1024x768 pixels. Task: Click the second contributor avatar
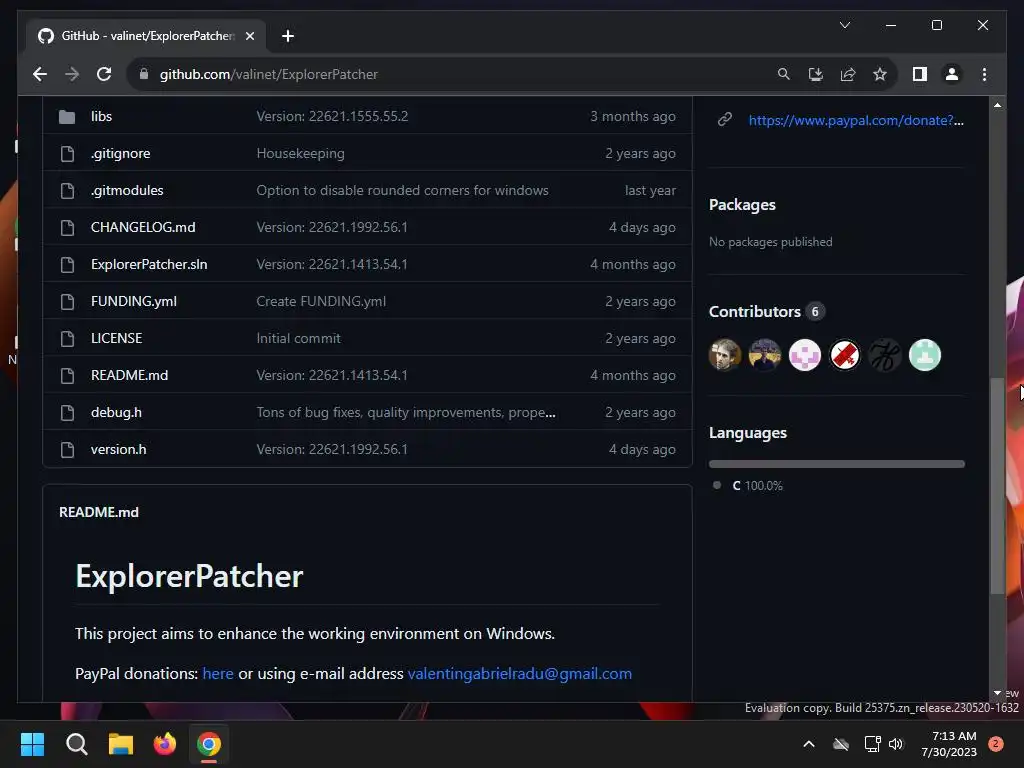(765, 355)
